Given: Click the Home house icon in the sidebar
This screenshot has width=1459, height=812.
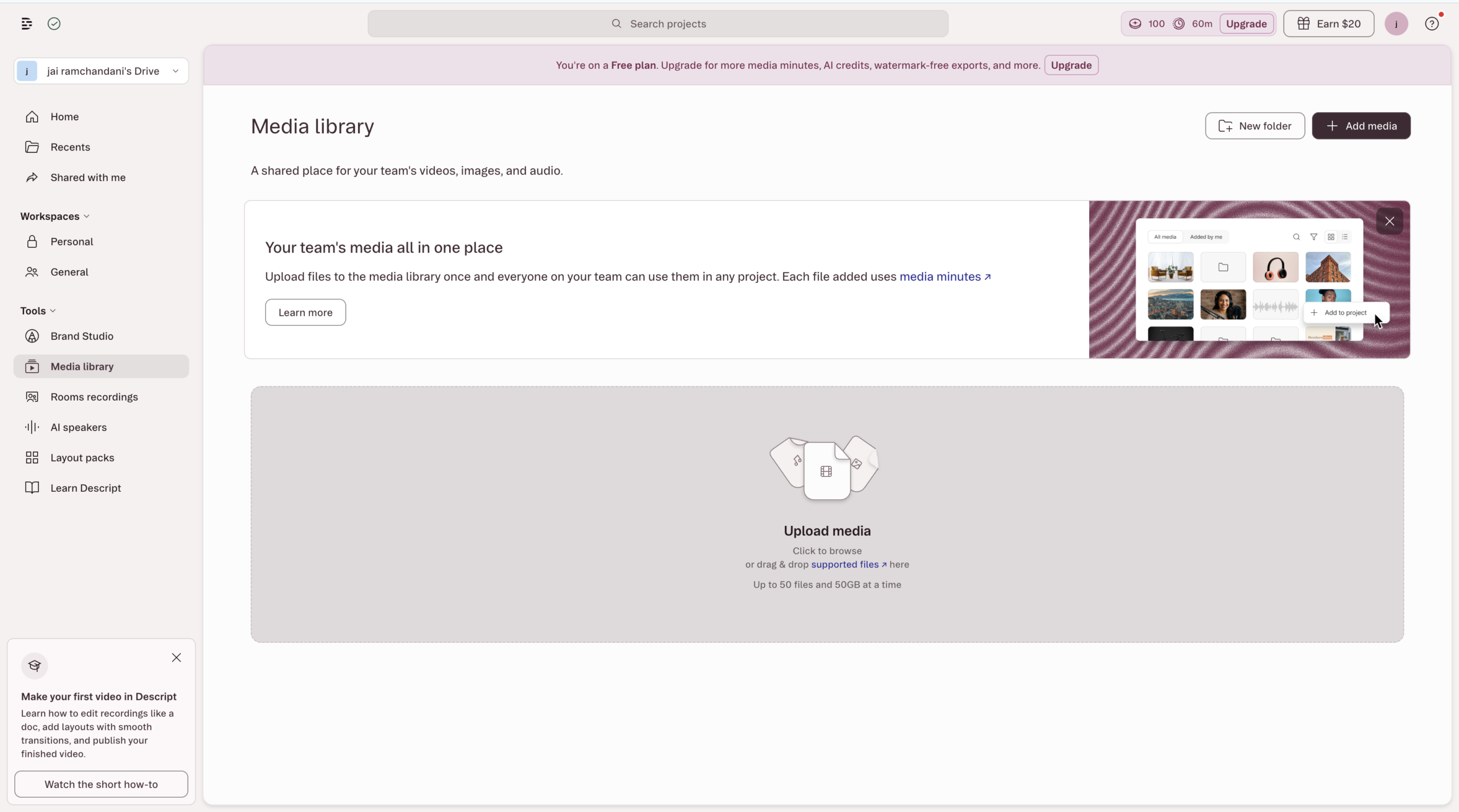Looking at the screenshot, I should pos(32,117).
